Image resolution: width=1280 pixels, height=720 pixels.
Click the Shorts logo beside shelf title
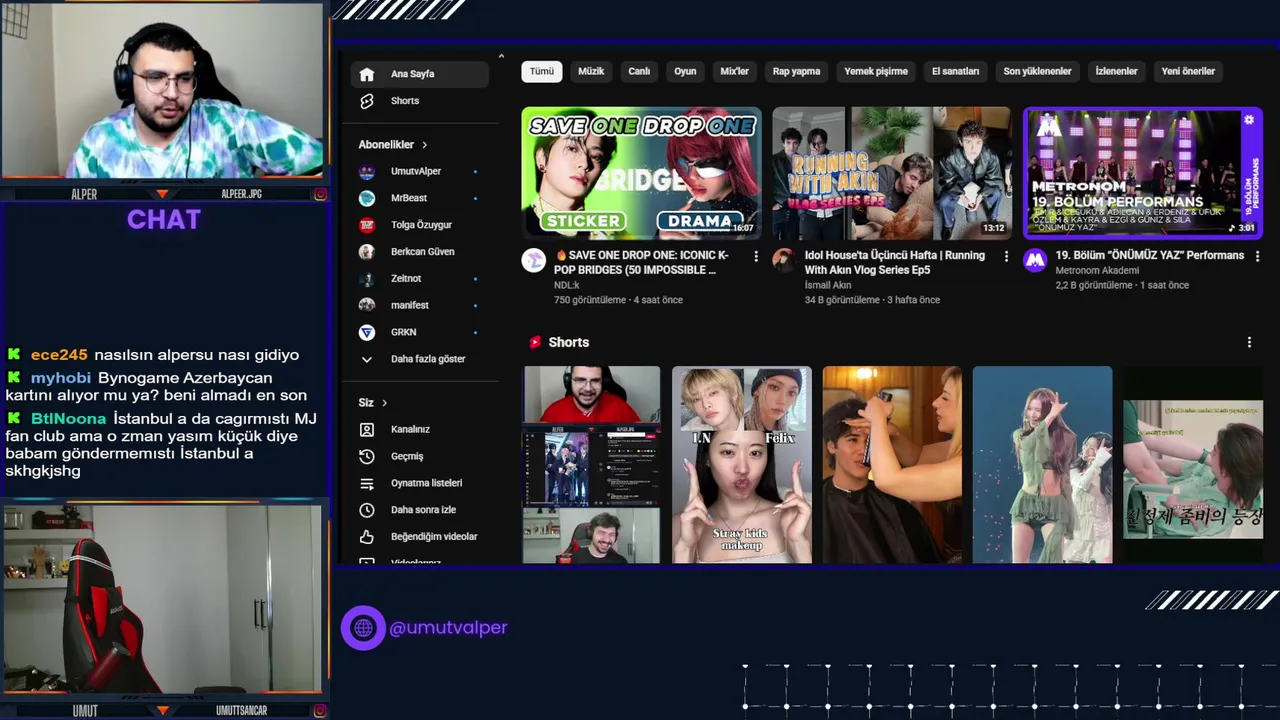[x=535, y=342]
